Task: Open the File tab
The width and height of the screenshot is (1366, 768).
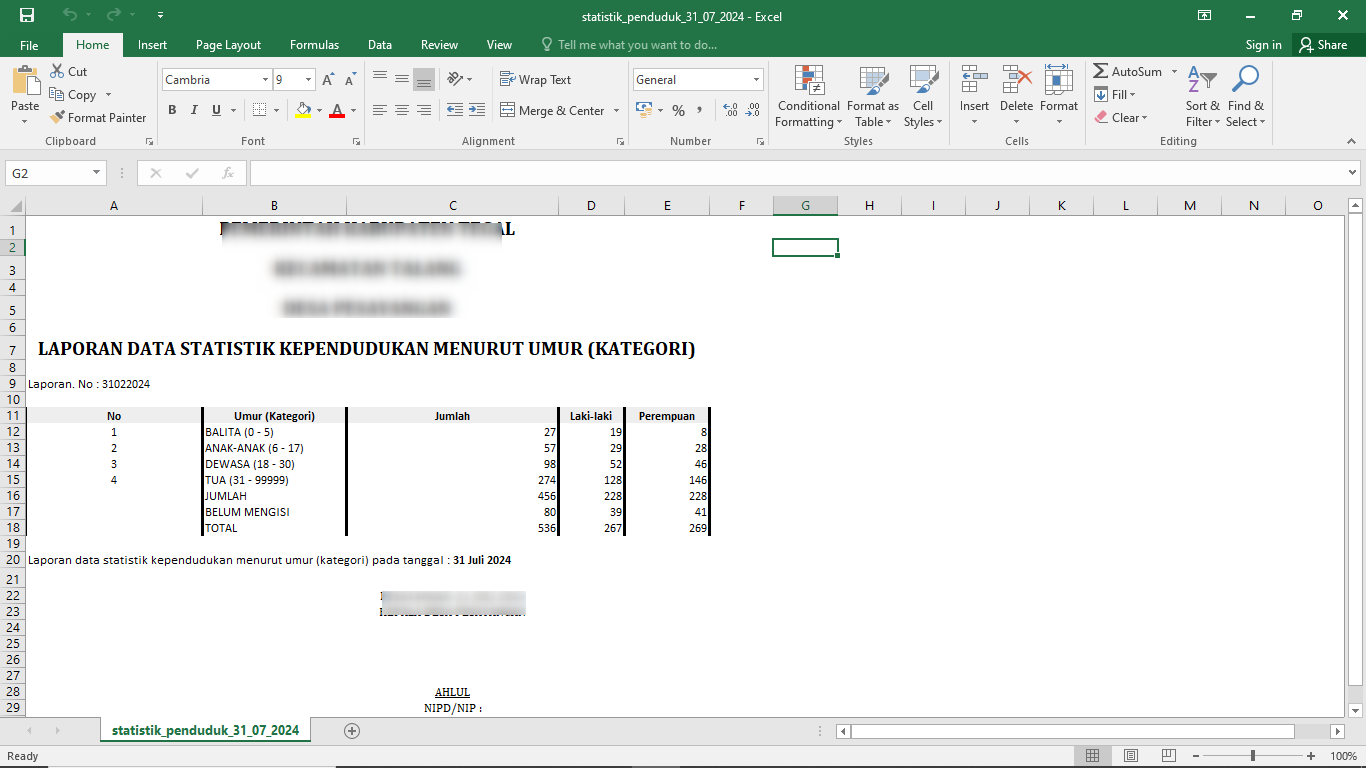Action: pyautogui.click(x=29, y=45)
